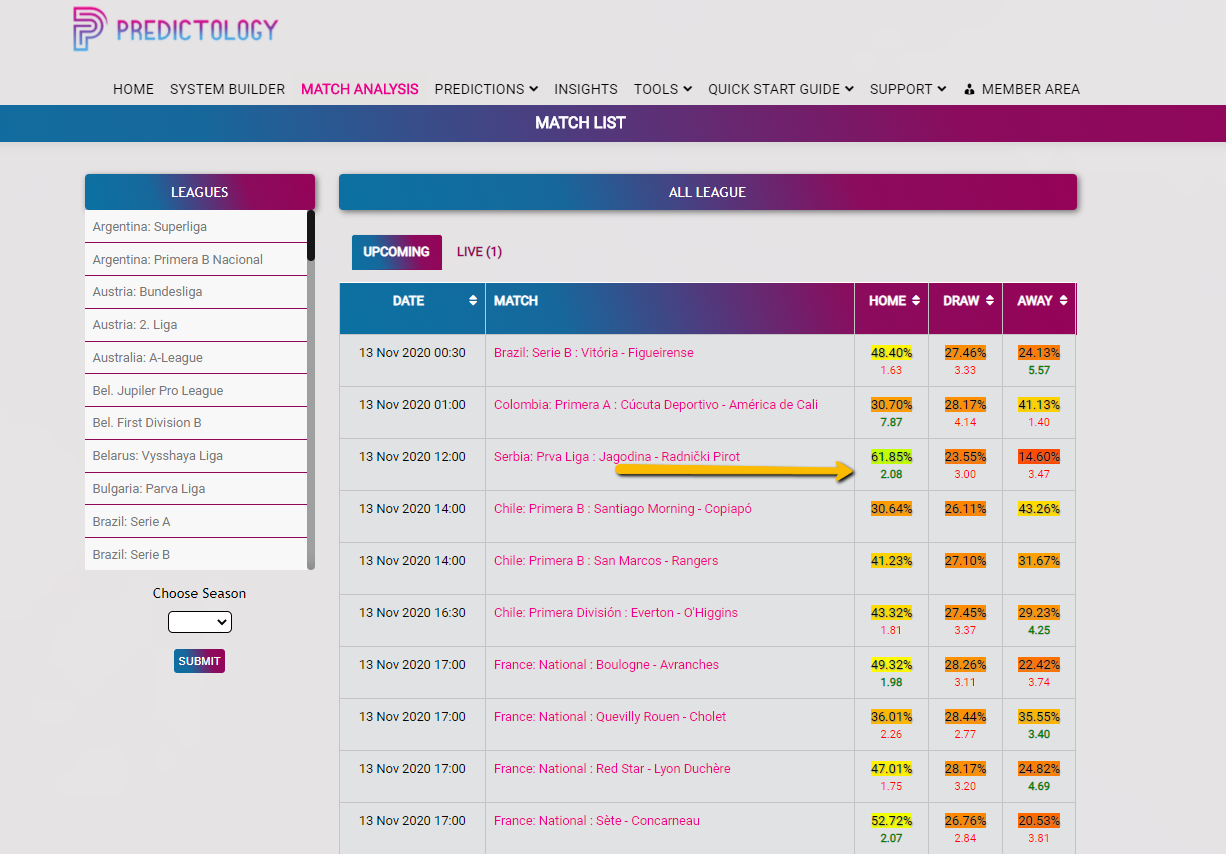Open Match Analysis page
1226x854 pixels.
pos(360,89)
